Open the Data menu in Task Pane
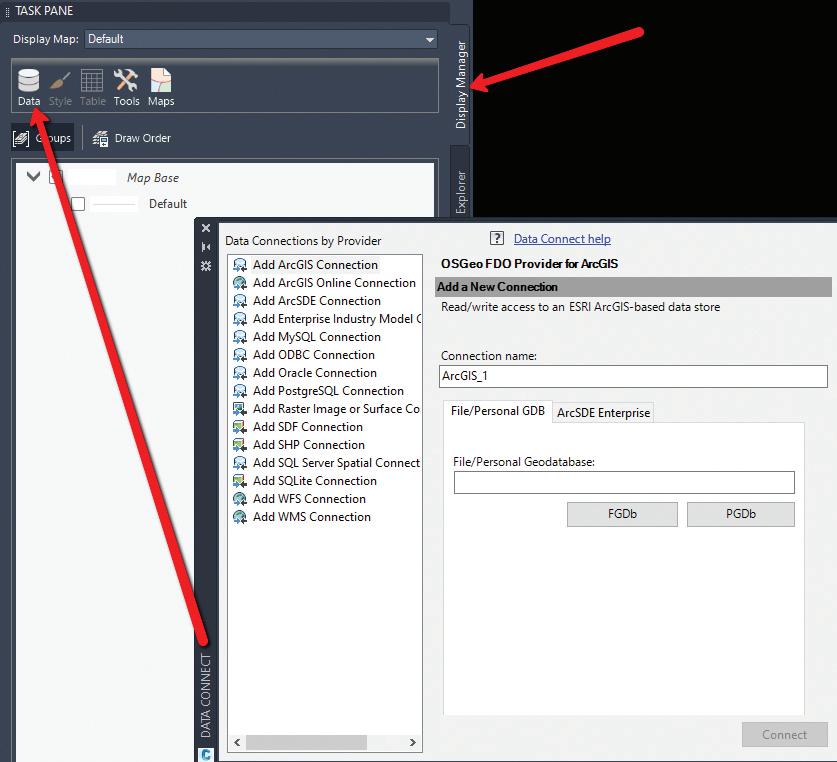The image size is (837, 762). [29, 88]
